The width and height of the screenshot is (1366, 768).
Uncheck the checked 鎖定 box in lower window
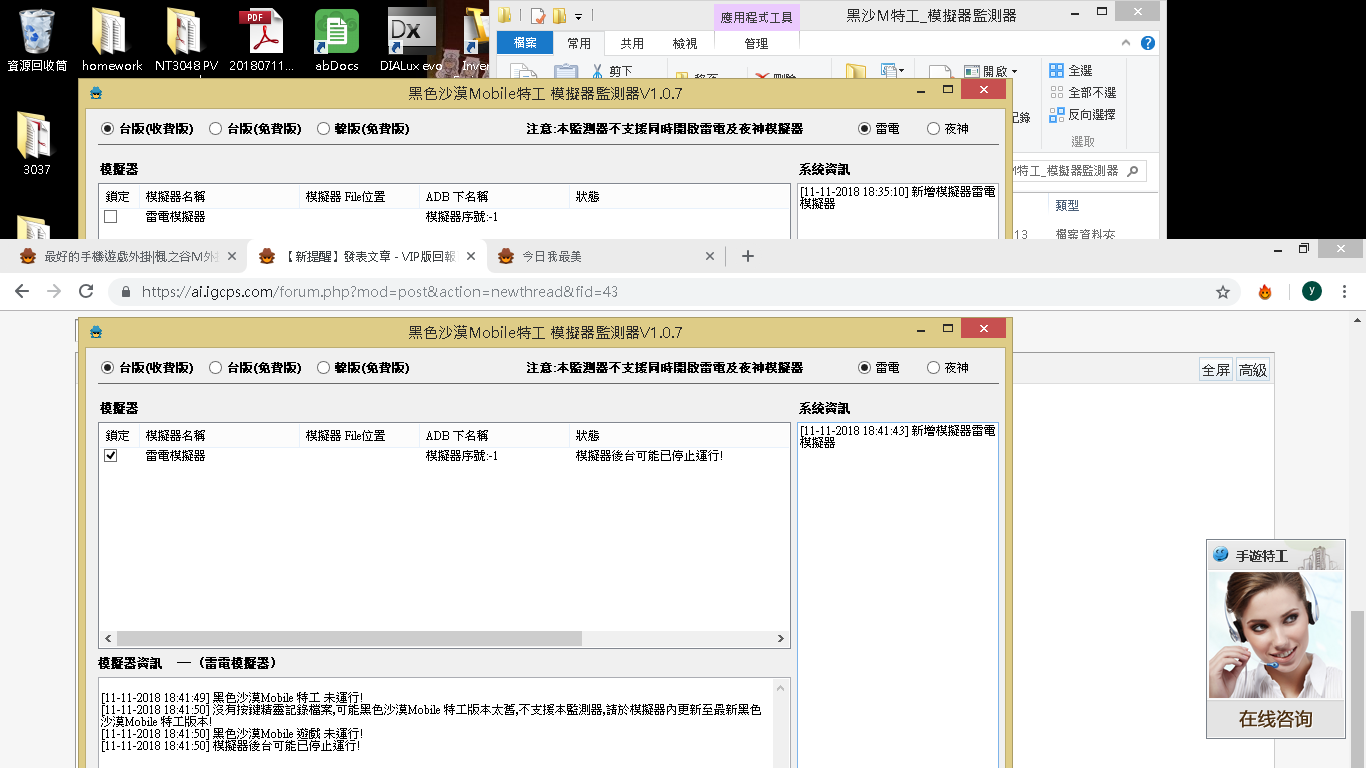click(x=111, y=455)
